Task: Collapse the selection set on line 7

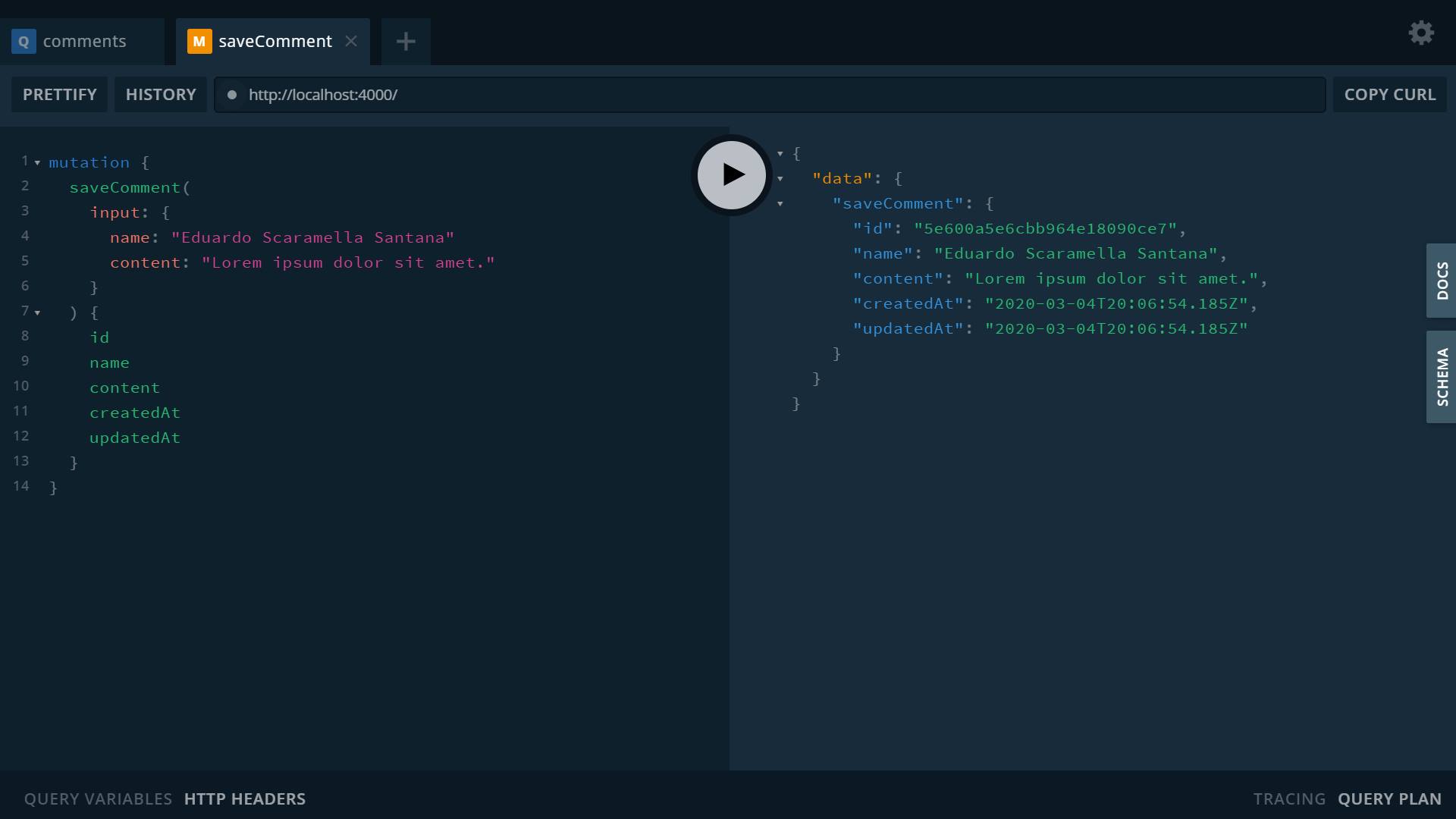Action: click(37, 312)
